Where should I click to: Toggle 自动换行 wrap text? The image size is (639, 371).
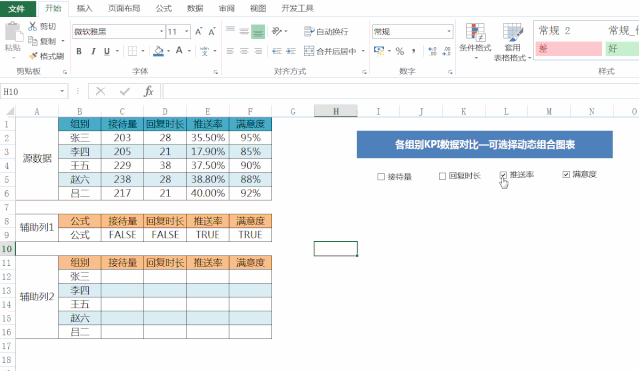pyautogui.click(x=326, y=31)
